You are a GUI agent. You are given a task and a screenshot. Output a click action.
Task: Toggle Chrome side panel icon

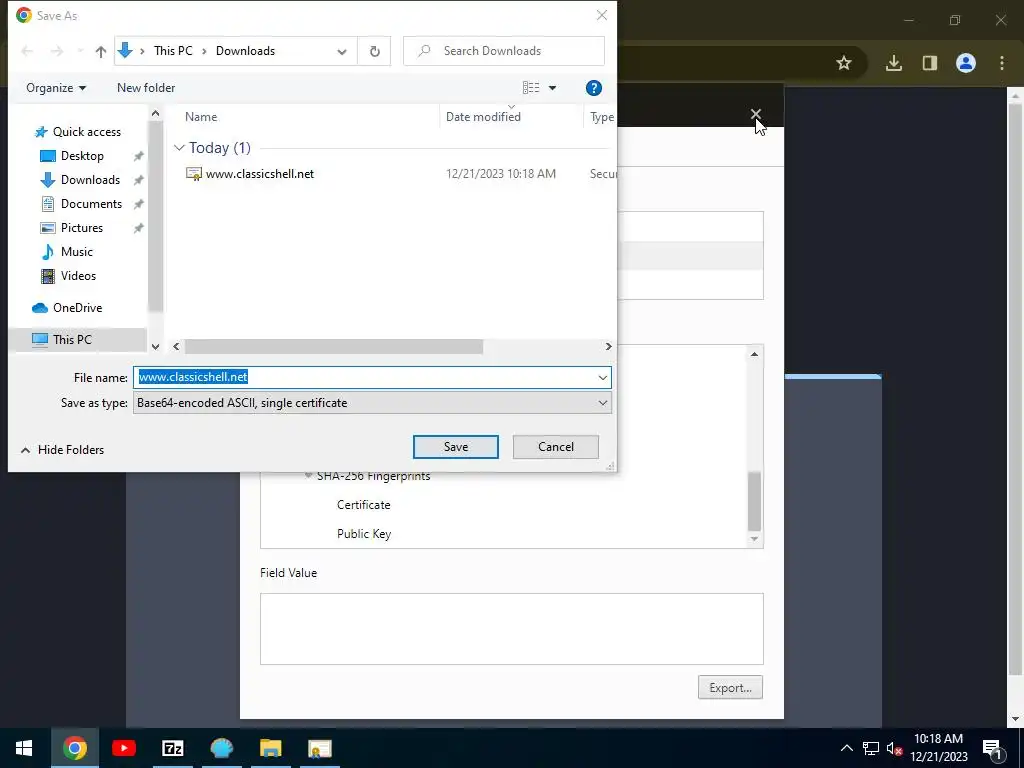tap(929, 63)
